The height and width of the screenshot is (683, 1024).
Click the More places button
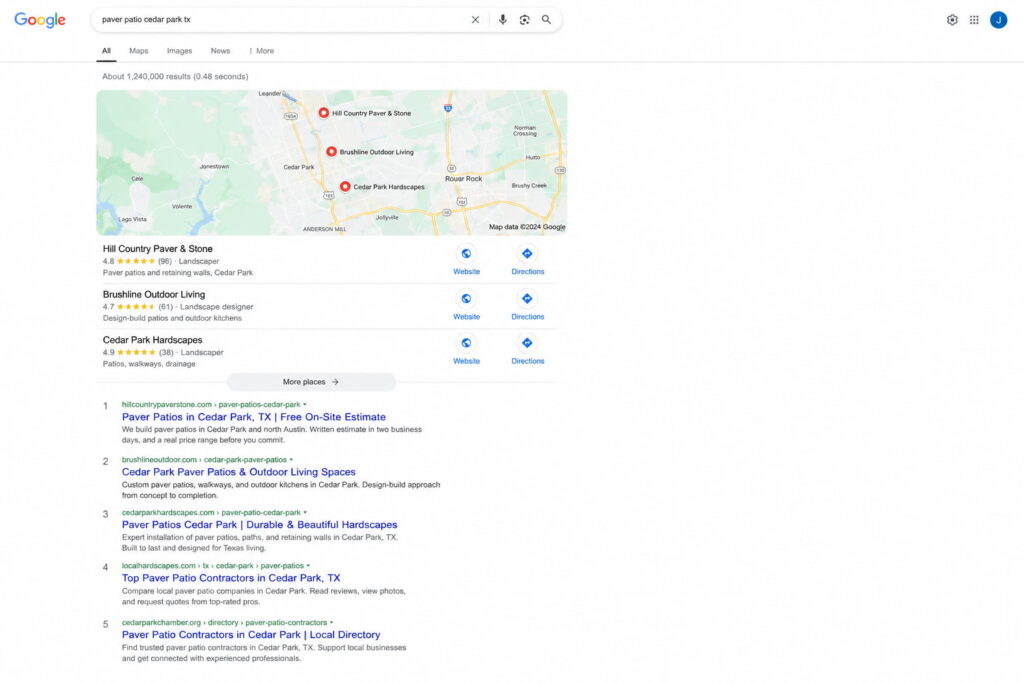311,382
